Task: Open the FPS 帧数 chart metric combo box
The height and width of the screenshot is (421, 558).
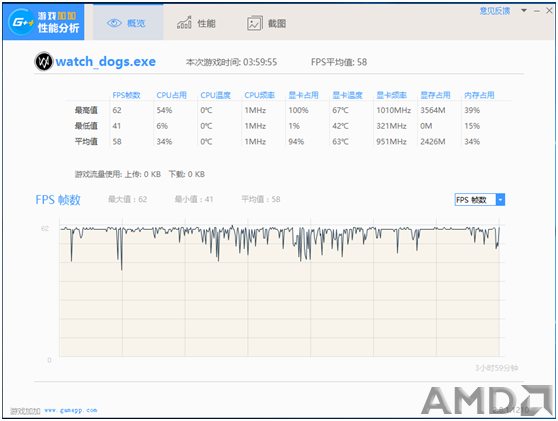Action: coord(480,200)
